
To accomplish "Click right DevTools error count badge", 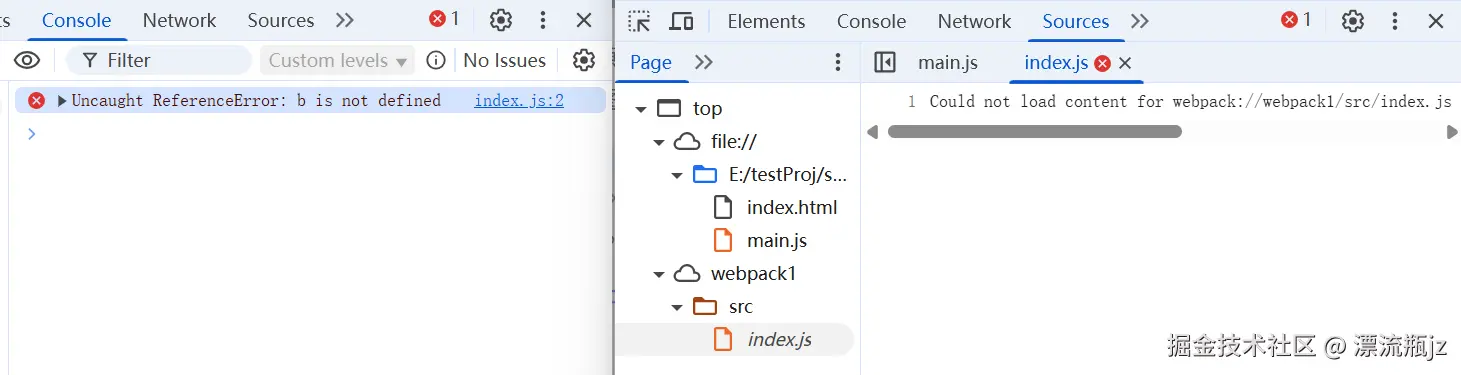I will 1296,20.
